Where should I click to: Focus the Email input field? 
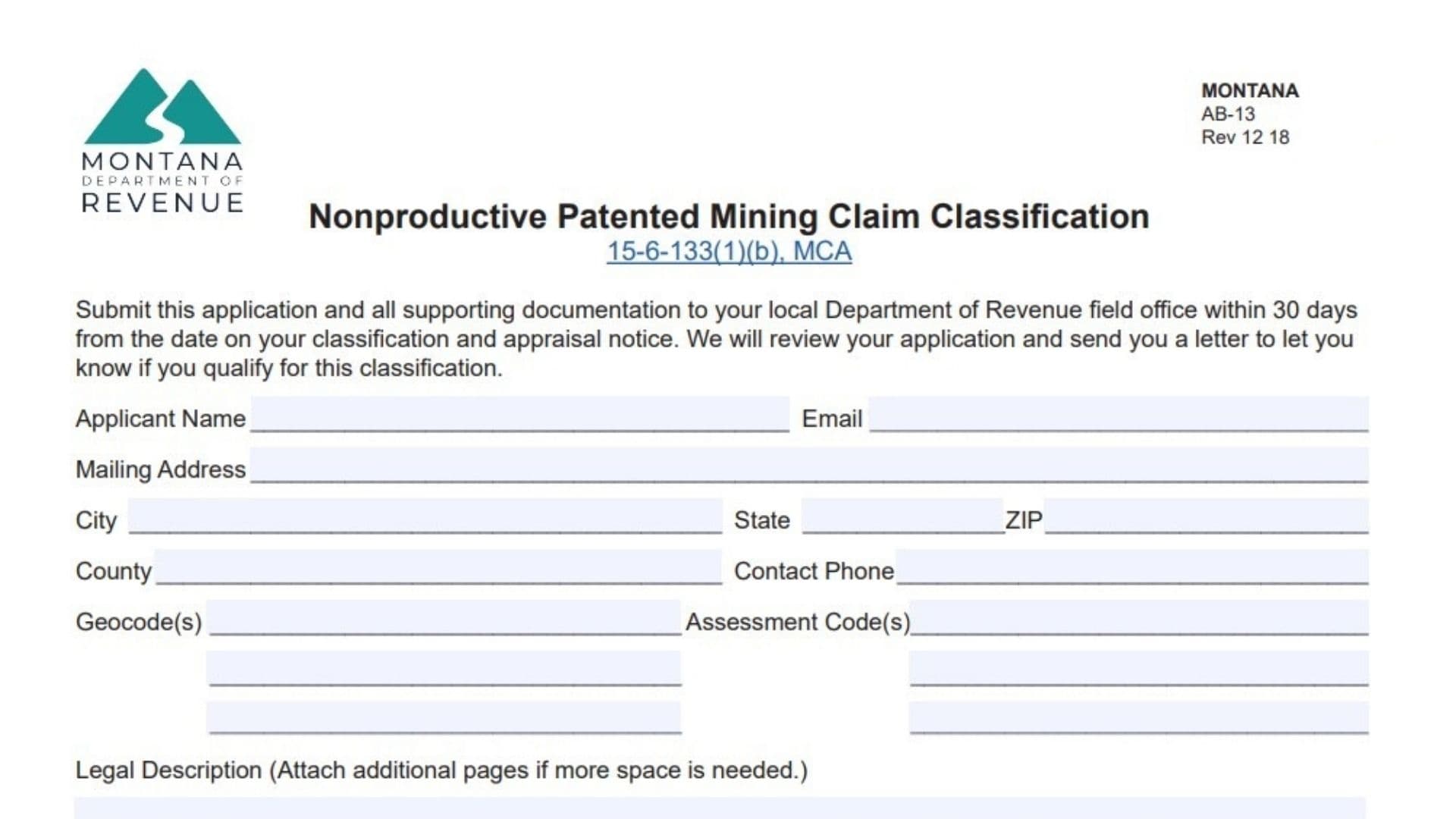[1119, 415]
